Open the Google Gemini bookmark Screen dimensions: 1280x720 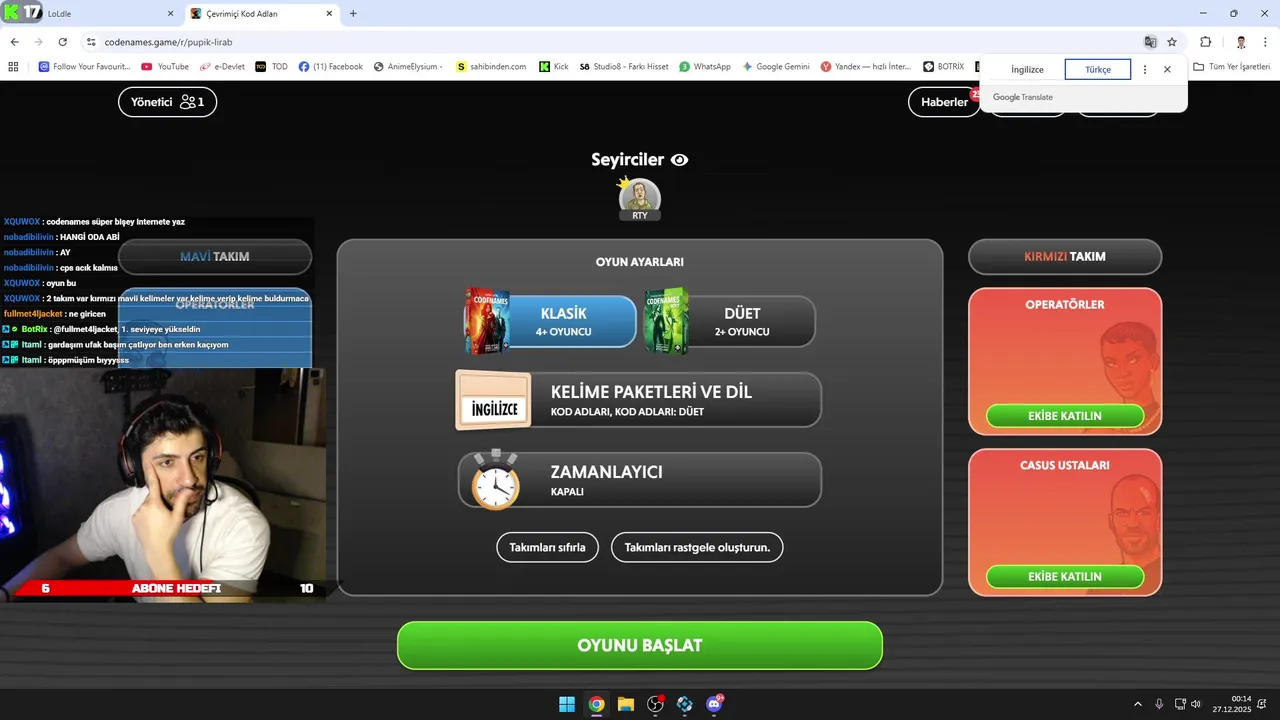[775, 66]
